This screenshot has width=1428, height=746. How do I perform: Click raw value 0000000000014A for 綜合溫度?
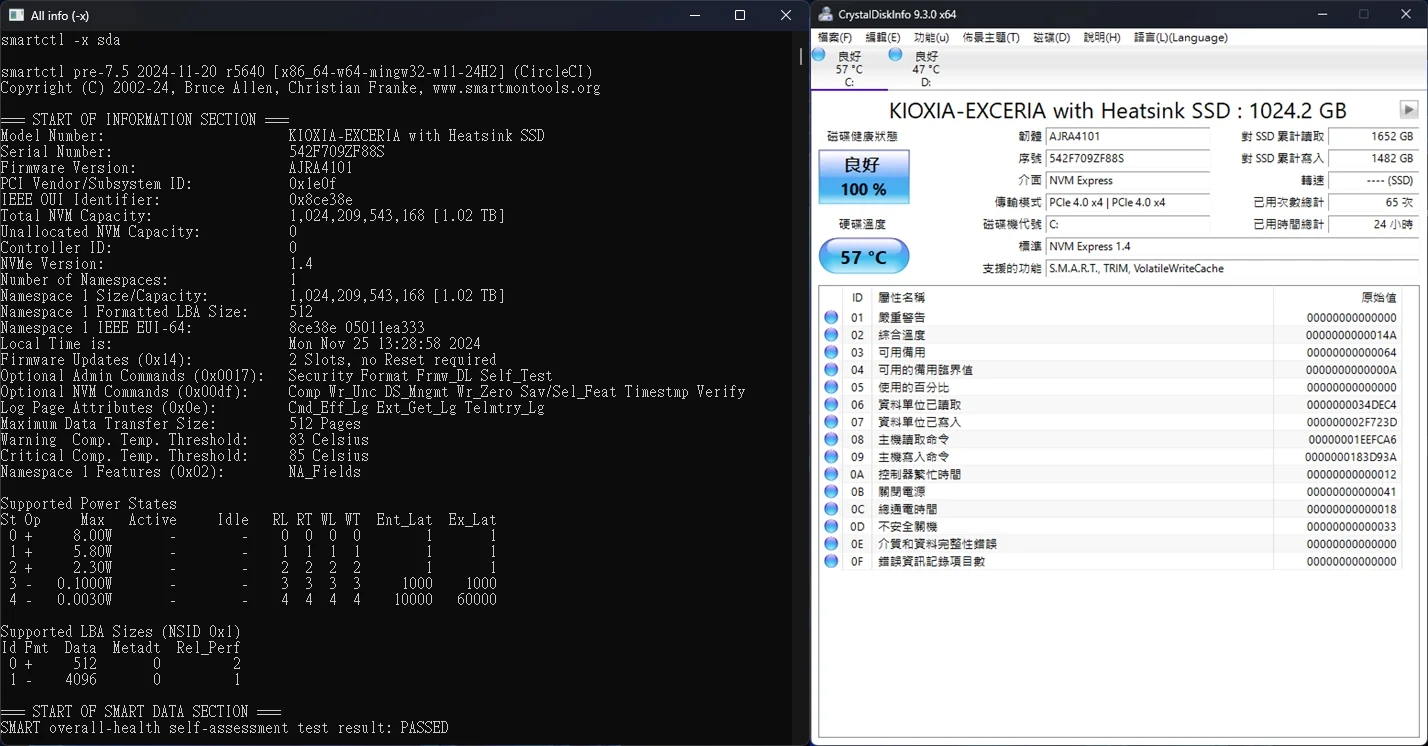pos(1351,335)
